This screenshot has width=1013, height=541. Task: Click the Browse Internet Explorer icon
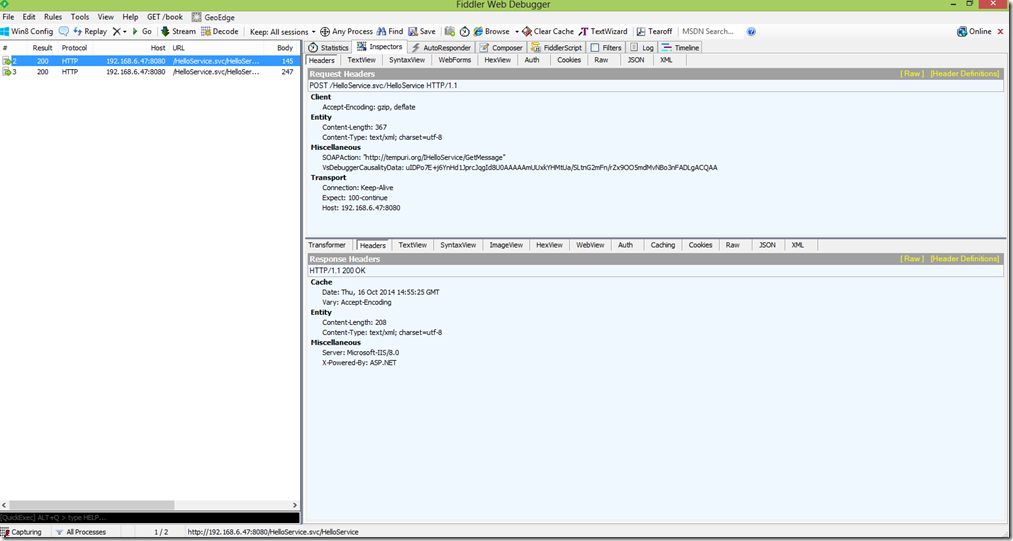[x=479, y=31]
